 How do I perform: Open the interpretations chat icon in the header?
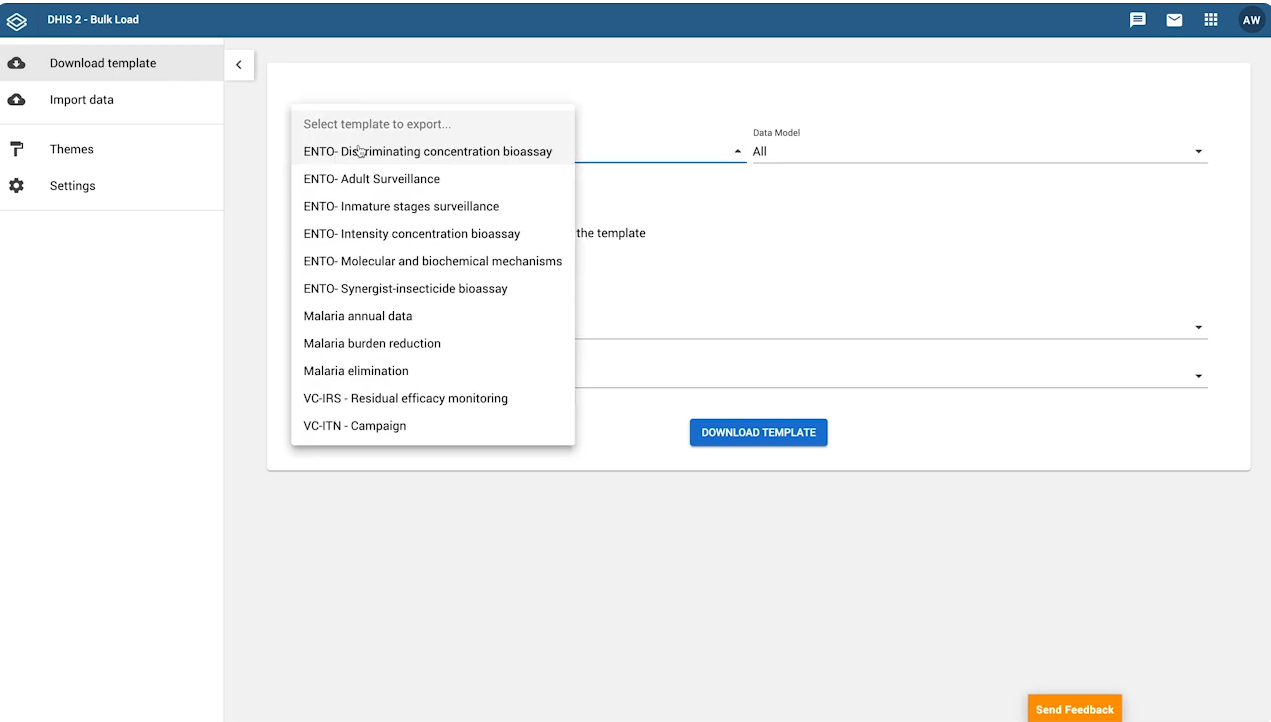tap(1137, 19)
